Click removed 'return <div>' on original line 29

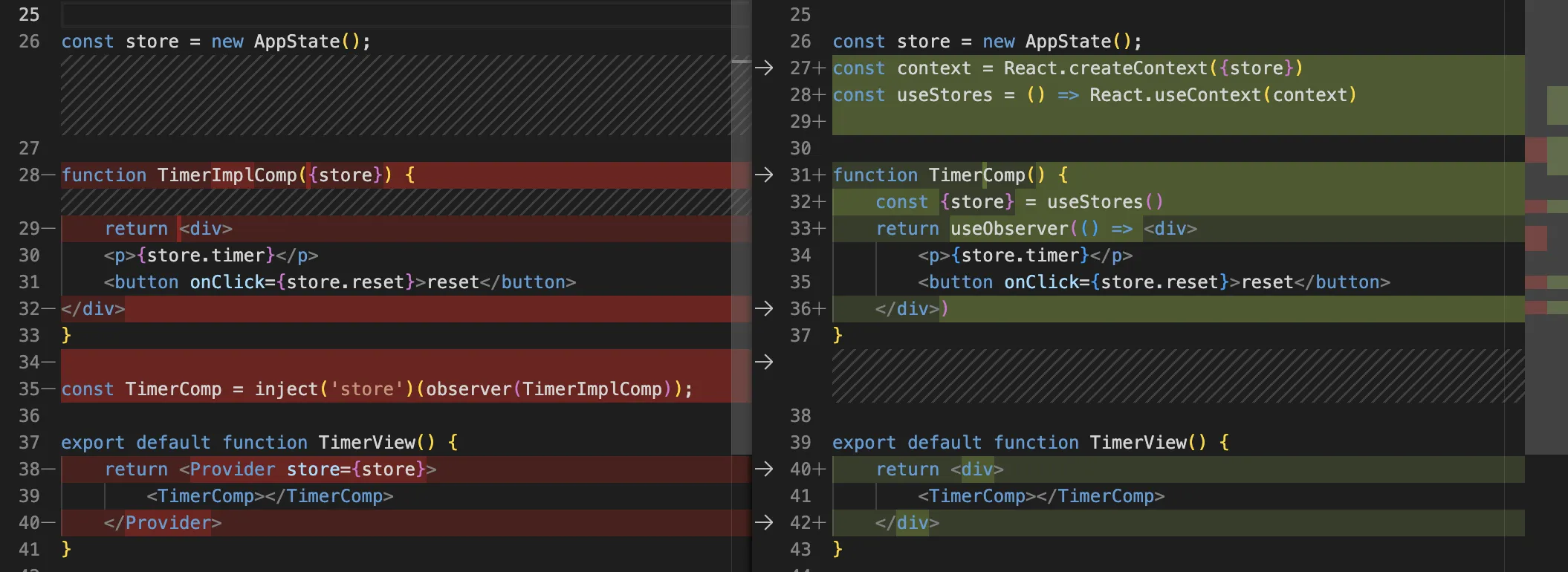169,229
